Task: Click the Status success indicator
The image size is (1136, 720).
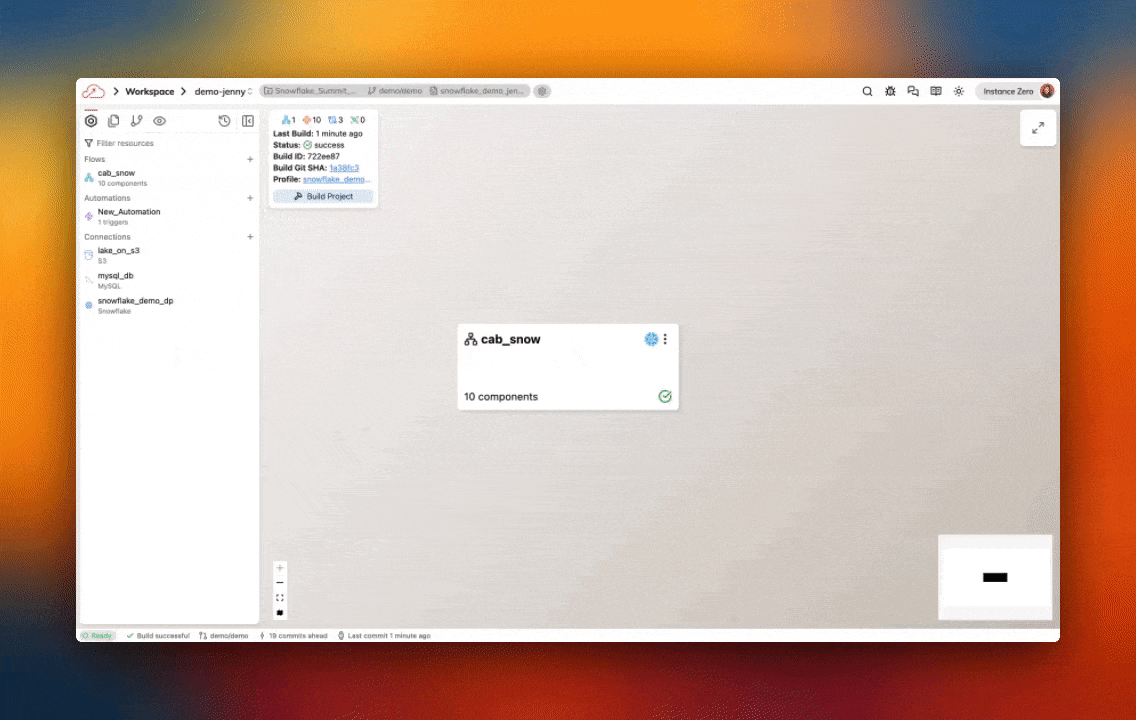Action: click(x=309, y=146)
